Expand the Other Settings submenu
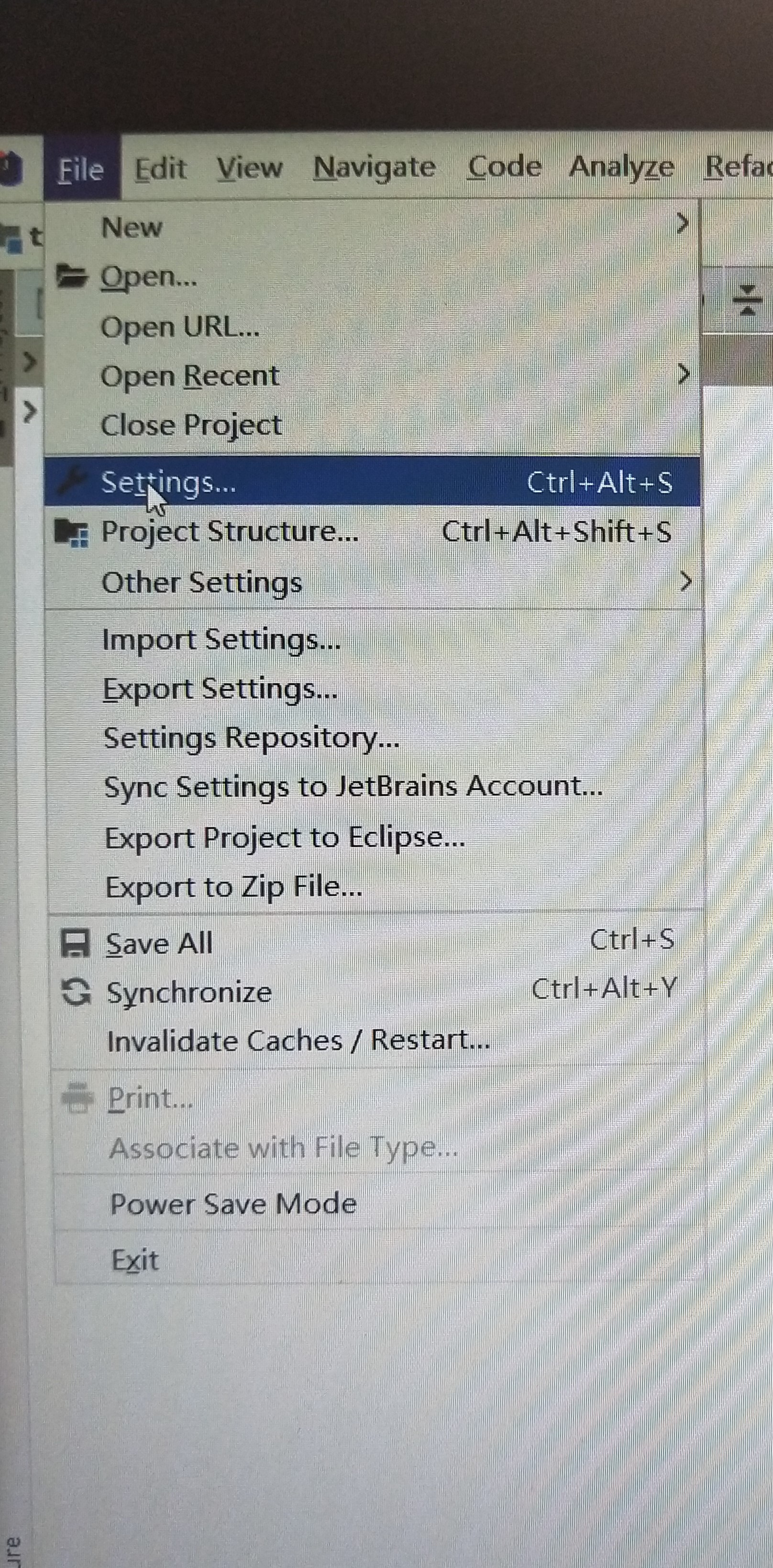 pos(686,581)
